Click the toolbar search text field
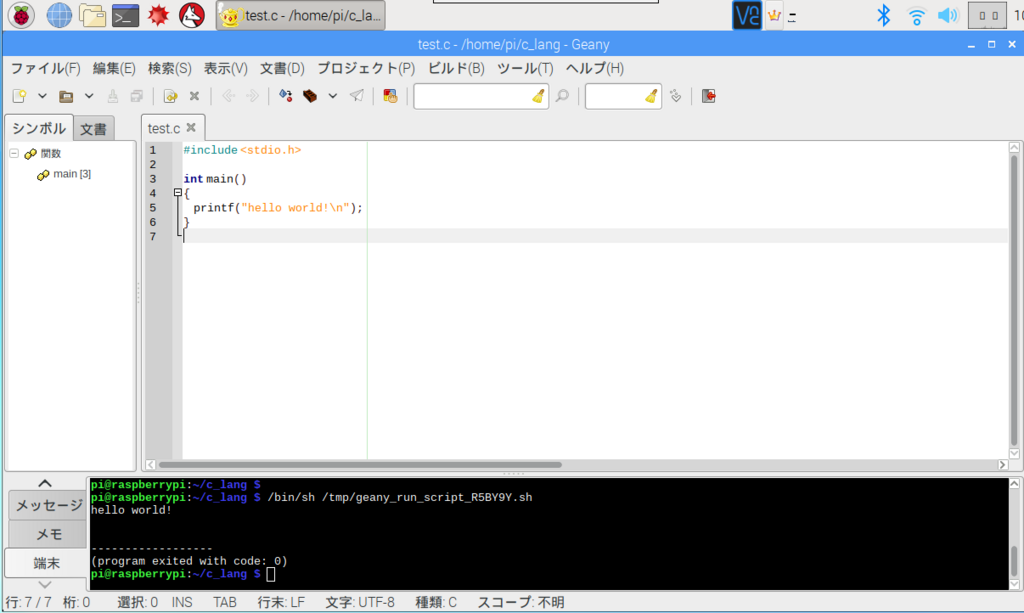Image resolution: width=1024 pixels, height=613 pixels. pyautogui.click(x=473, y=97)
